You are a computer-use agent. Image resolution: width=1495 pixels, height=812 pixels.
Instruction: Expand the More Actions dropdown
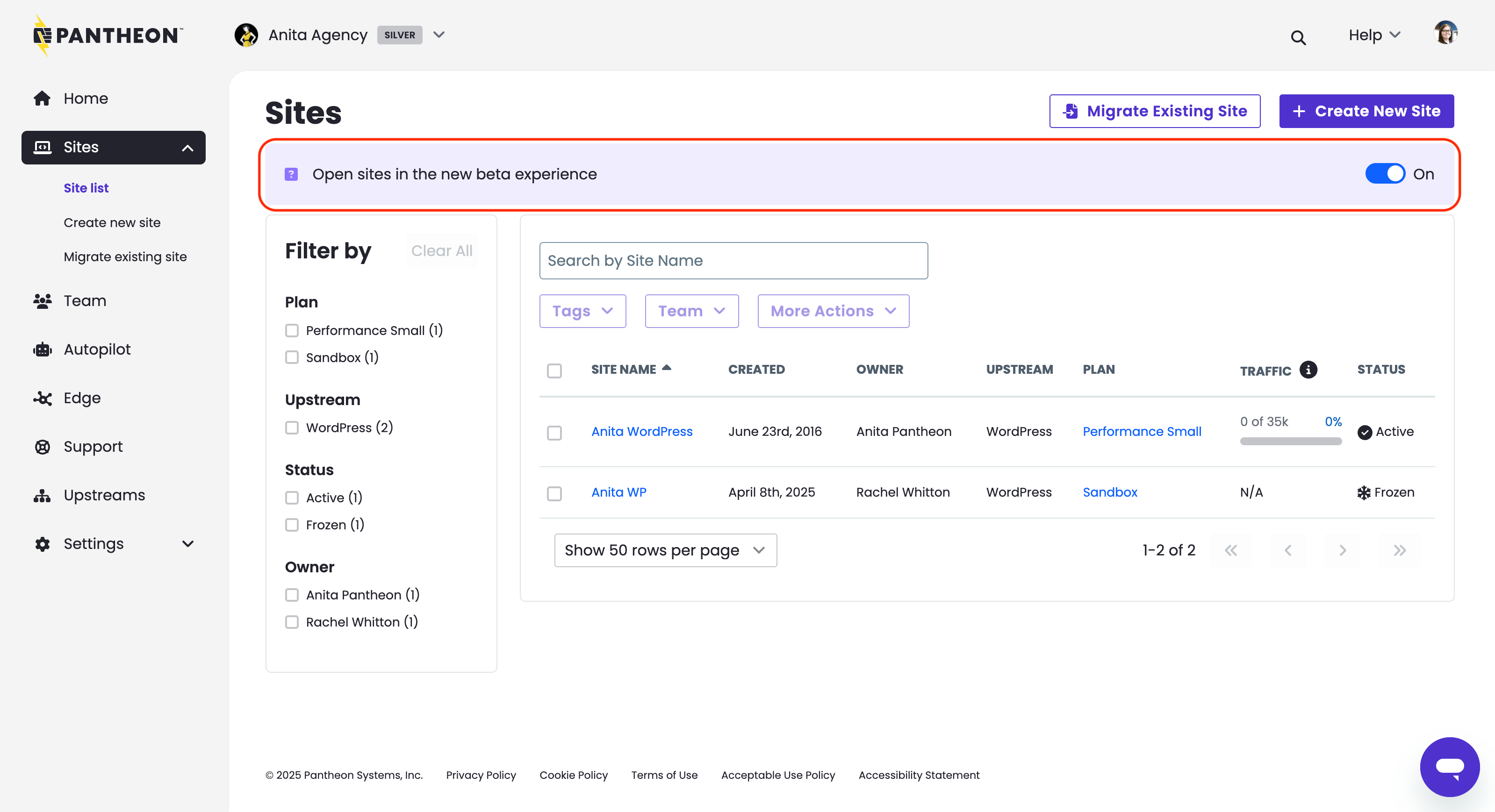[x=833, y=311]
